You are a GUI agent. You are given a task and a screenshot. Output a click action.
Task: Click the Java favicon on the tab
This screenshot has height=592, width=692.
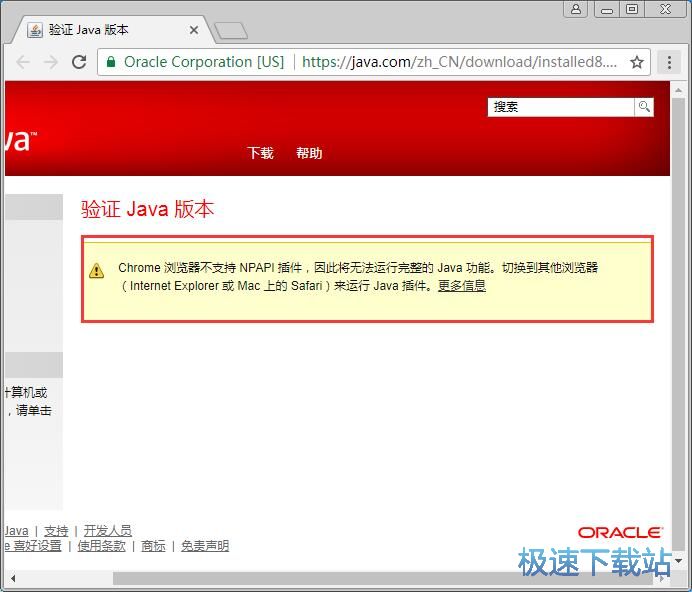[x=35, y=30]
